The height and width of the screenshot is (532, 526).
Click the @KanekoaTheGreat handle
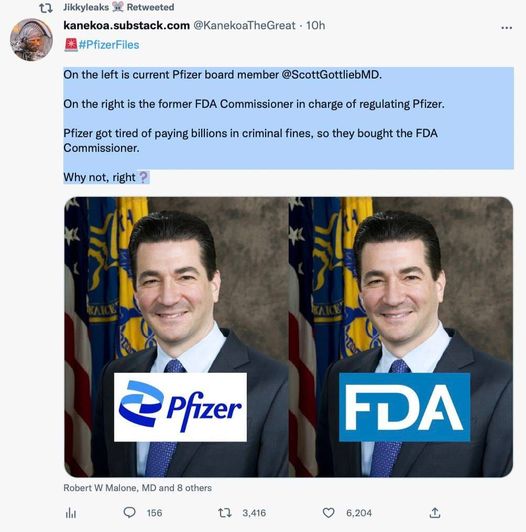pos(244,25)
